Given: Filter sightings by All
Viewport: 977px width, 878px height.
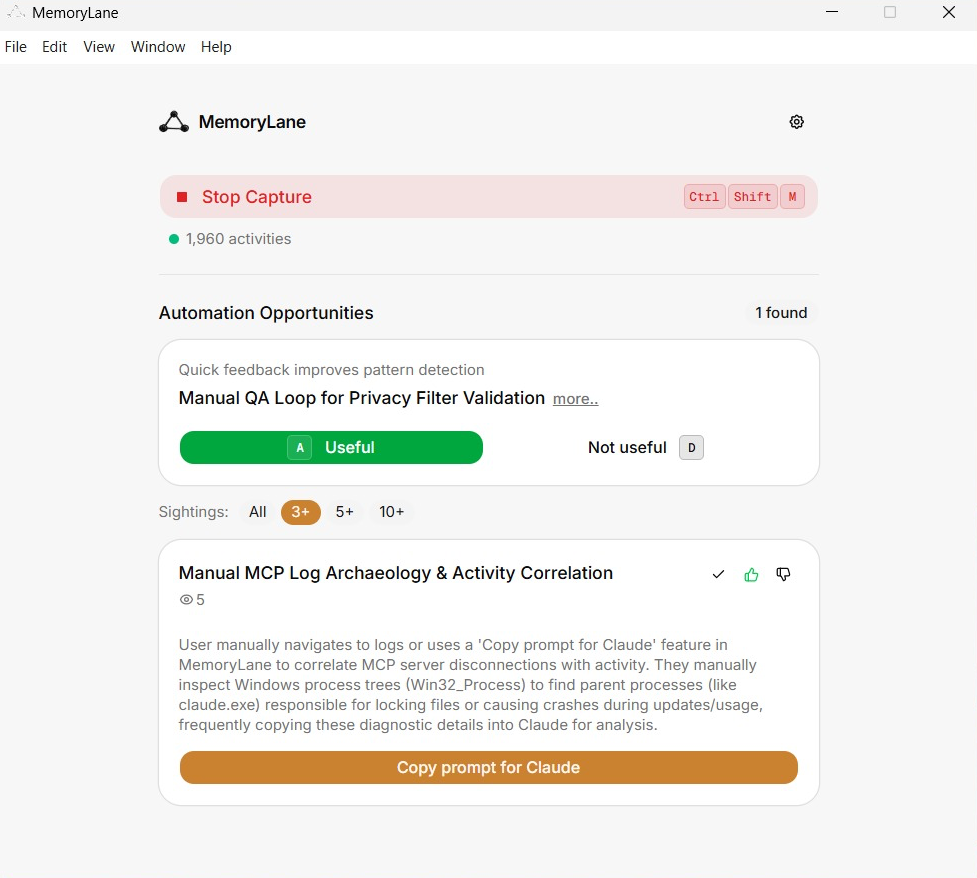Looking at the screenshot, I should [258, 512].
